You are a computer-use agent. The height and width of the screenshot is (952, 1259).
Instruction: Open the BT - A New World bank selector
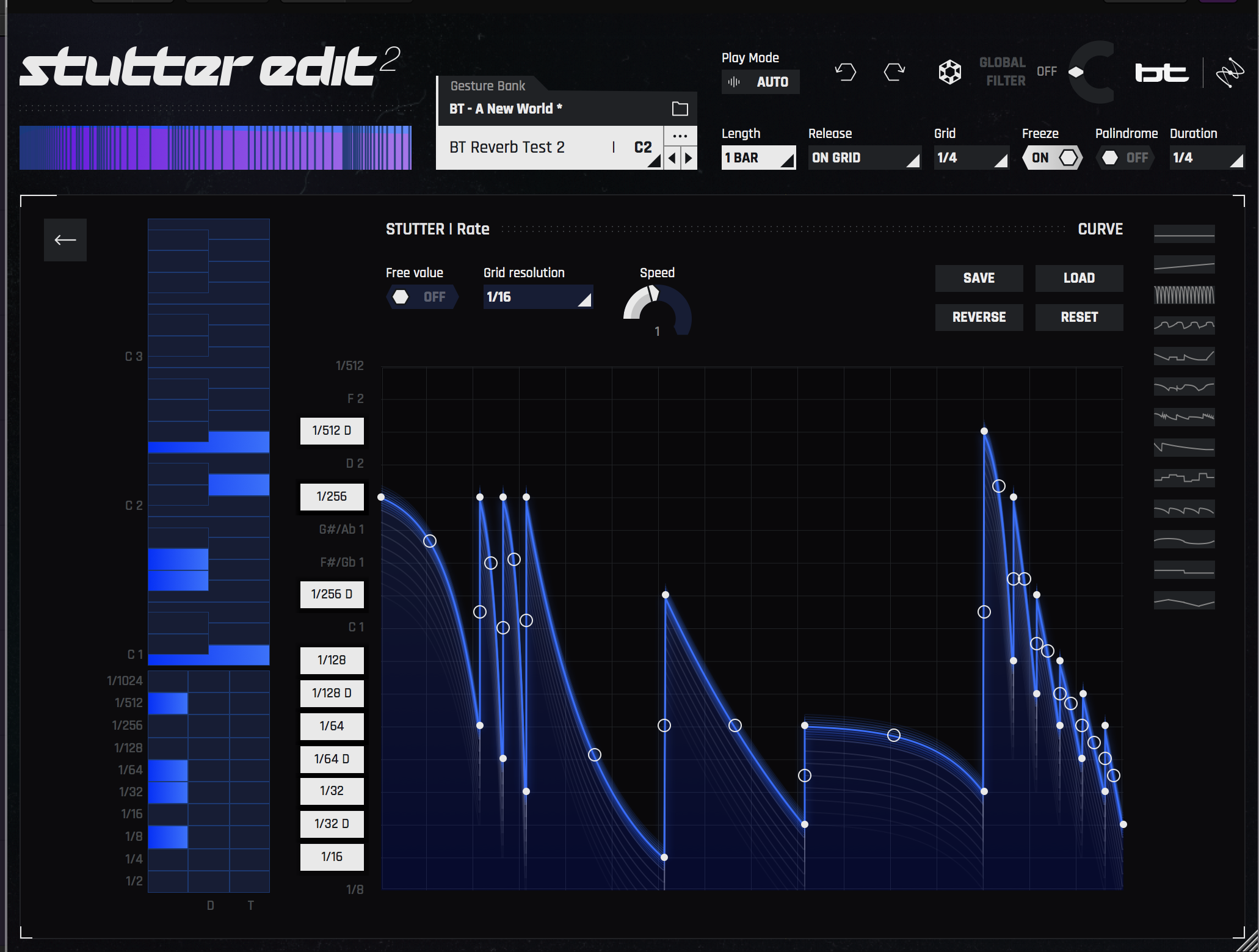click(x=556, y=109)
